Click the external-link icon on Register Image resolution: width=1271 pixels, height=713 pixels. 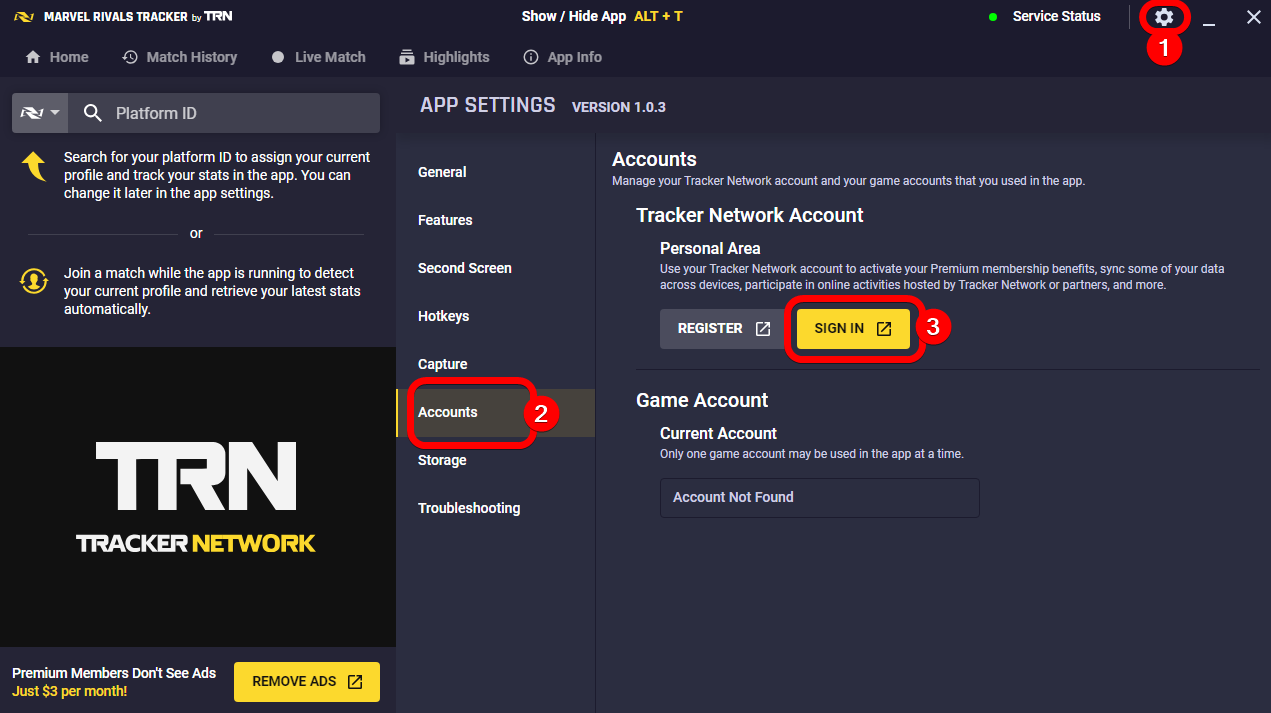[763, 329]
